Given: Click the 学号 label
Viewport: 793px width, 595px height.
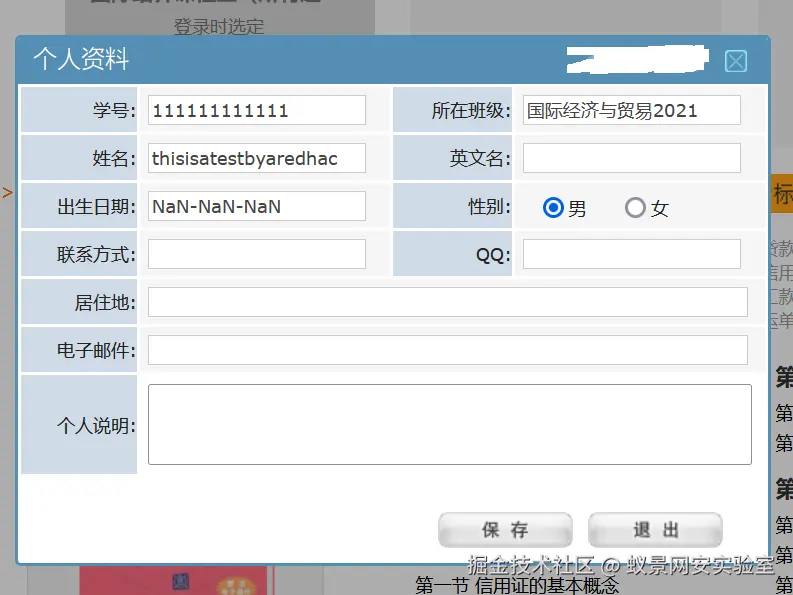Looking at the screenshot, I should click(x=114, y=110).
